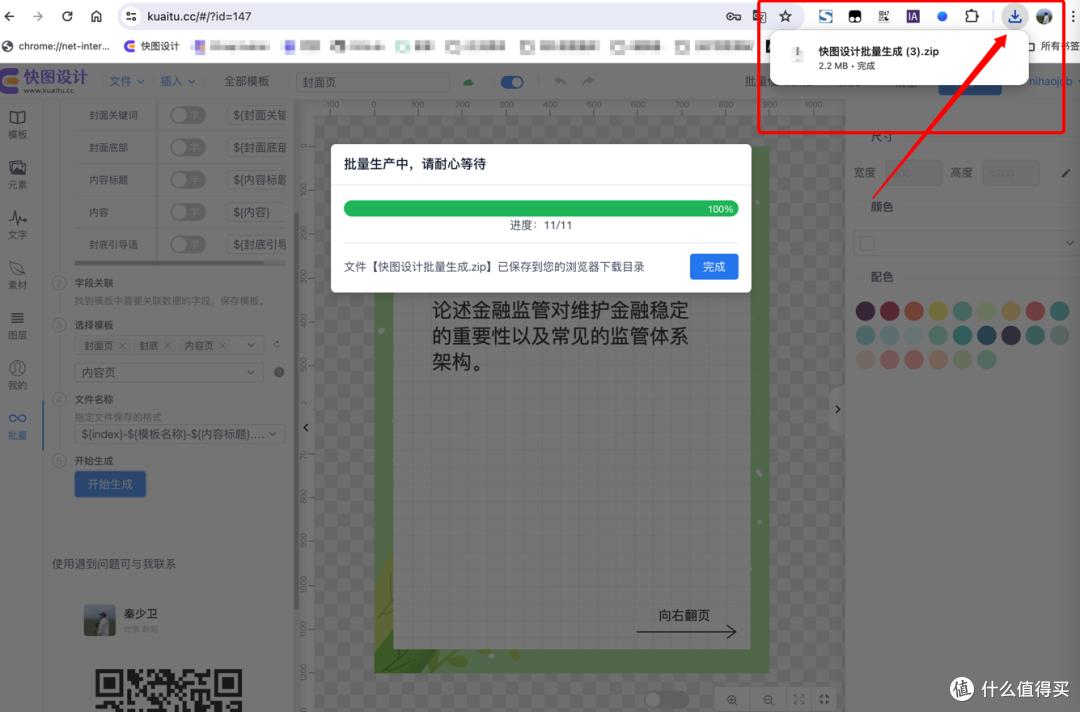1080x712 pixels.
Task: Collapse the left panel with arrow
Action: [306, 428]
